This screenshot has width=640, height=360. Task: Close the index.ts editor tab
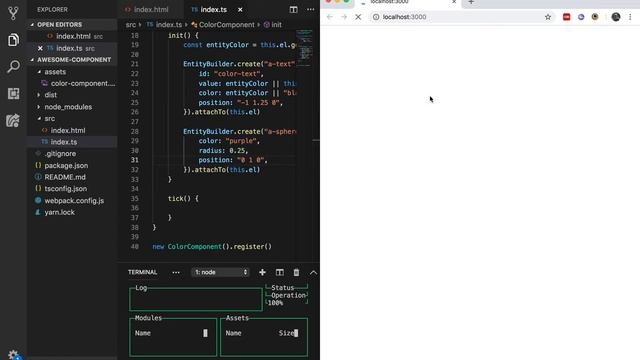[240, 9]
